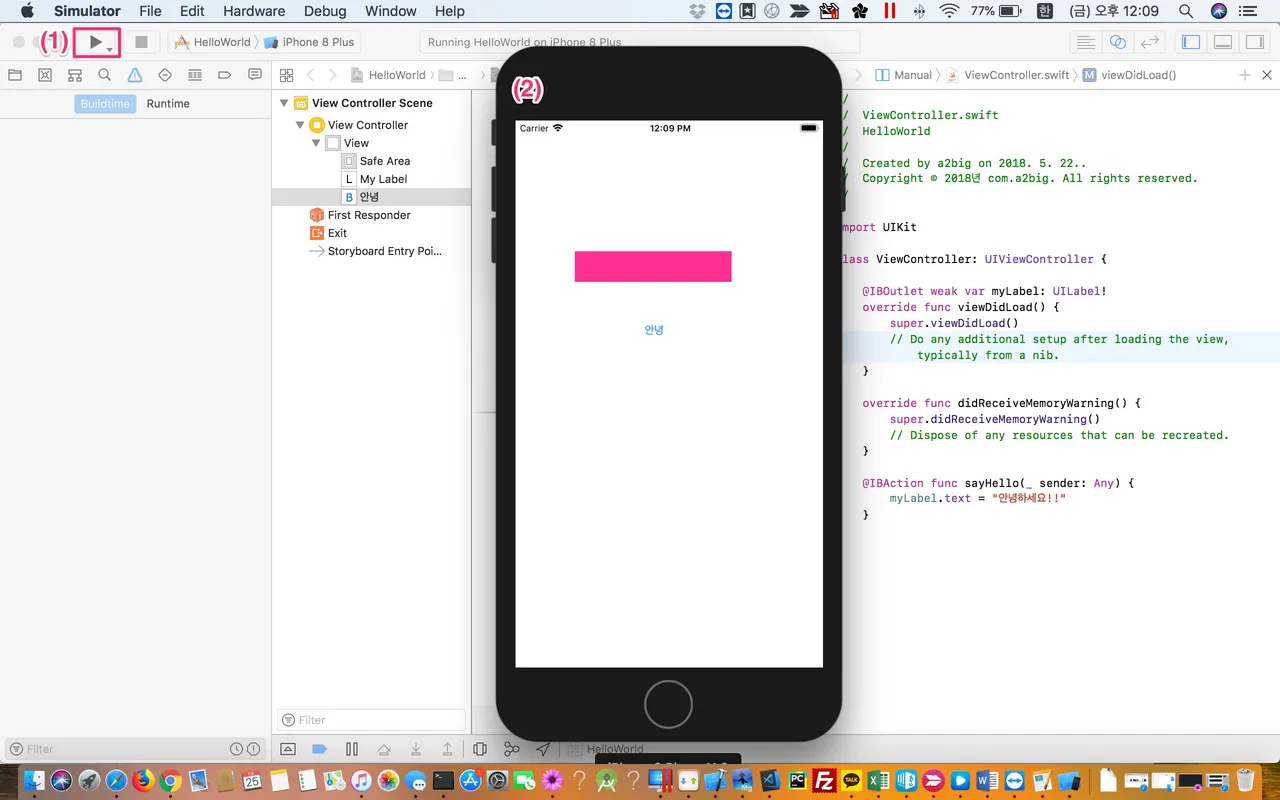
Task: Collapse View Controller Scene disclosure triangle
Action: (284, 103)
